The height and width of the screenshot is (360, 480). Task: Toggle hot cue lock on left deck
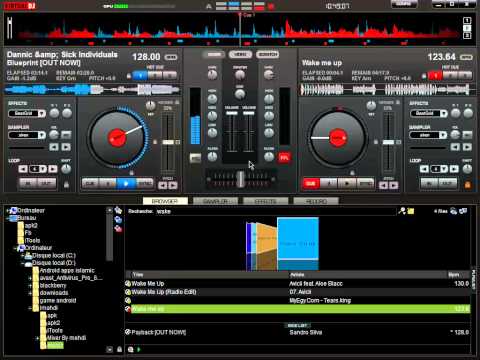(129, 76)
